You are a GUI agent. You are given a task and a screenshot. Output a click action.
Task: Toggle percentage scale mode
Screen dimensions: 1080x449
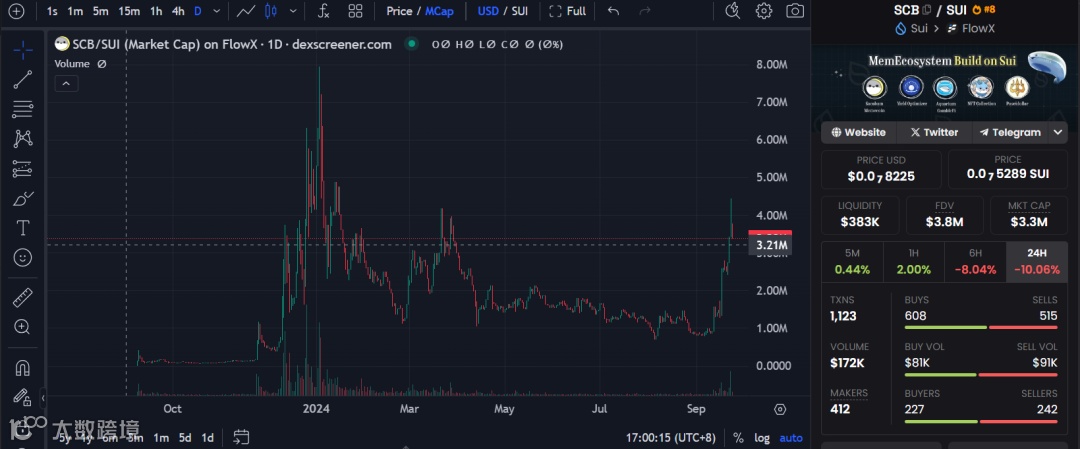tap(738, 437)
